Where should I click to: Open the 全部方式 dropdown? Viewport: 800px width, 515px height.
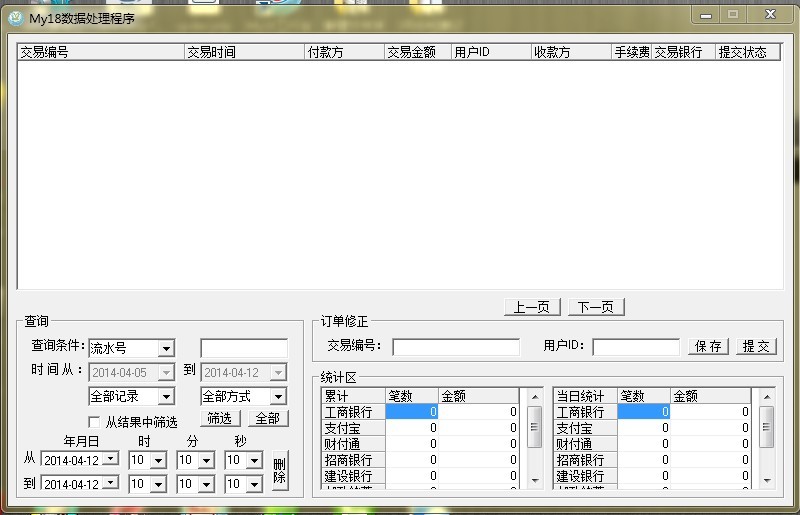click(278, 397)
